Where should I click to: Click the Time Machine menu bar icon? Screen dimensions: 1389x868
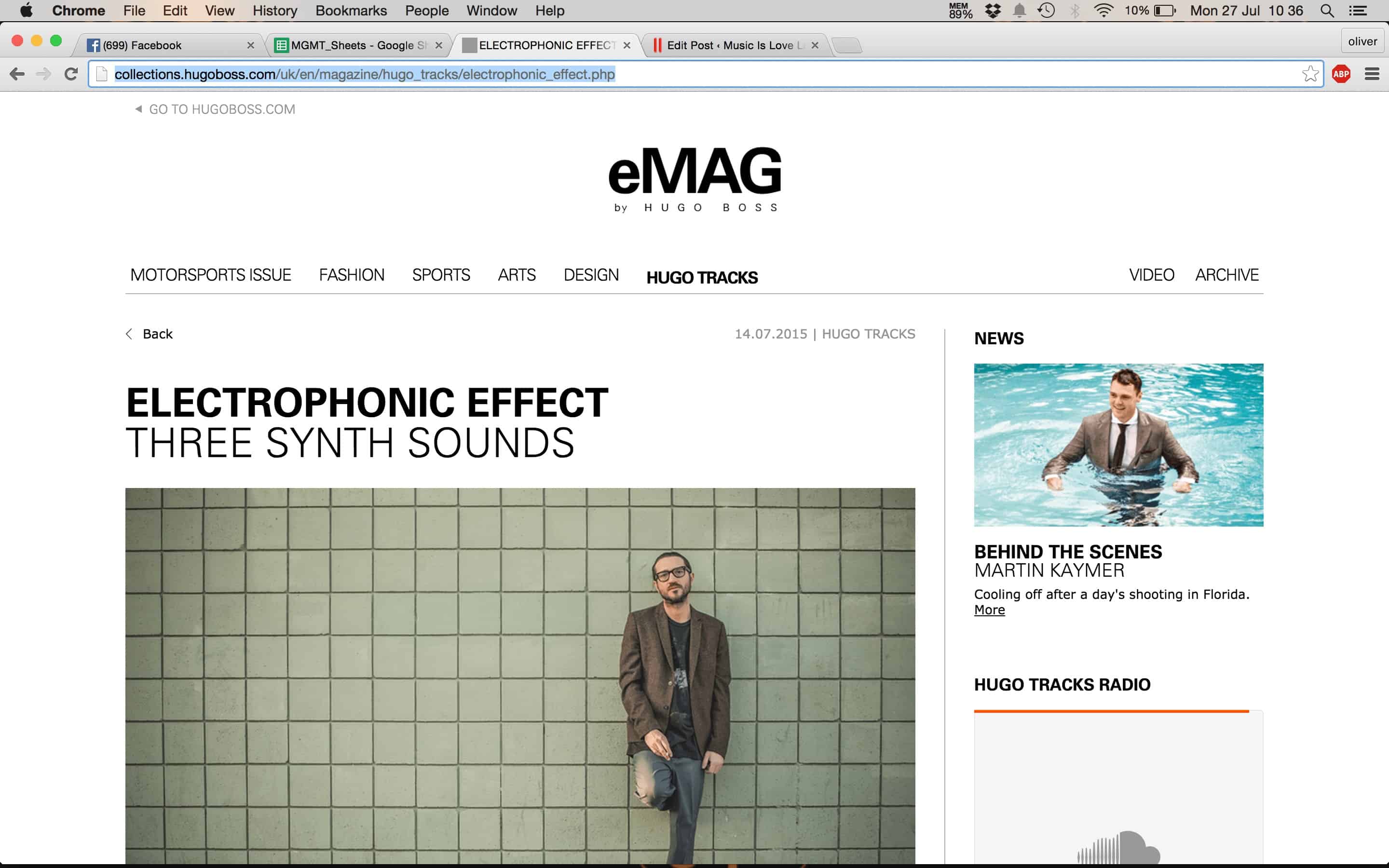coord(1047,10)
